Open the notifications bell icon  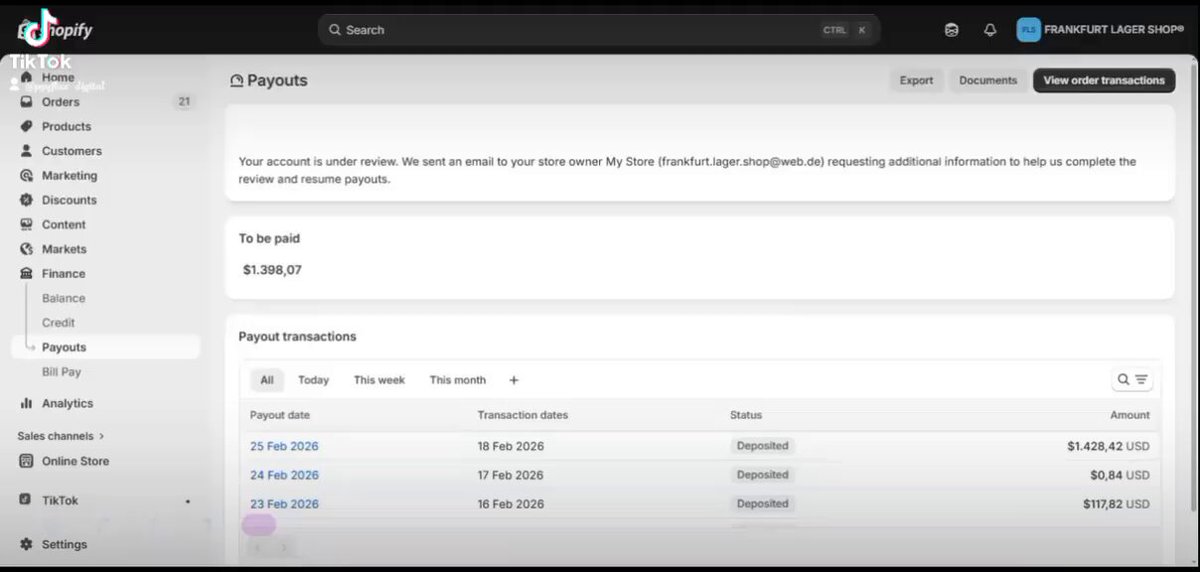tap(990, 30)
